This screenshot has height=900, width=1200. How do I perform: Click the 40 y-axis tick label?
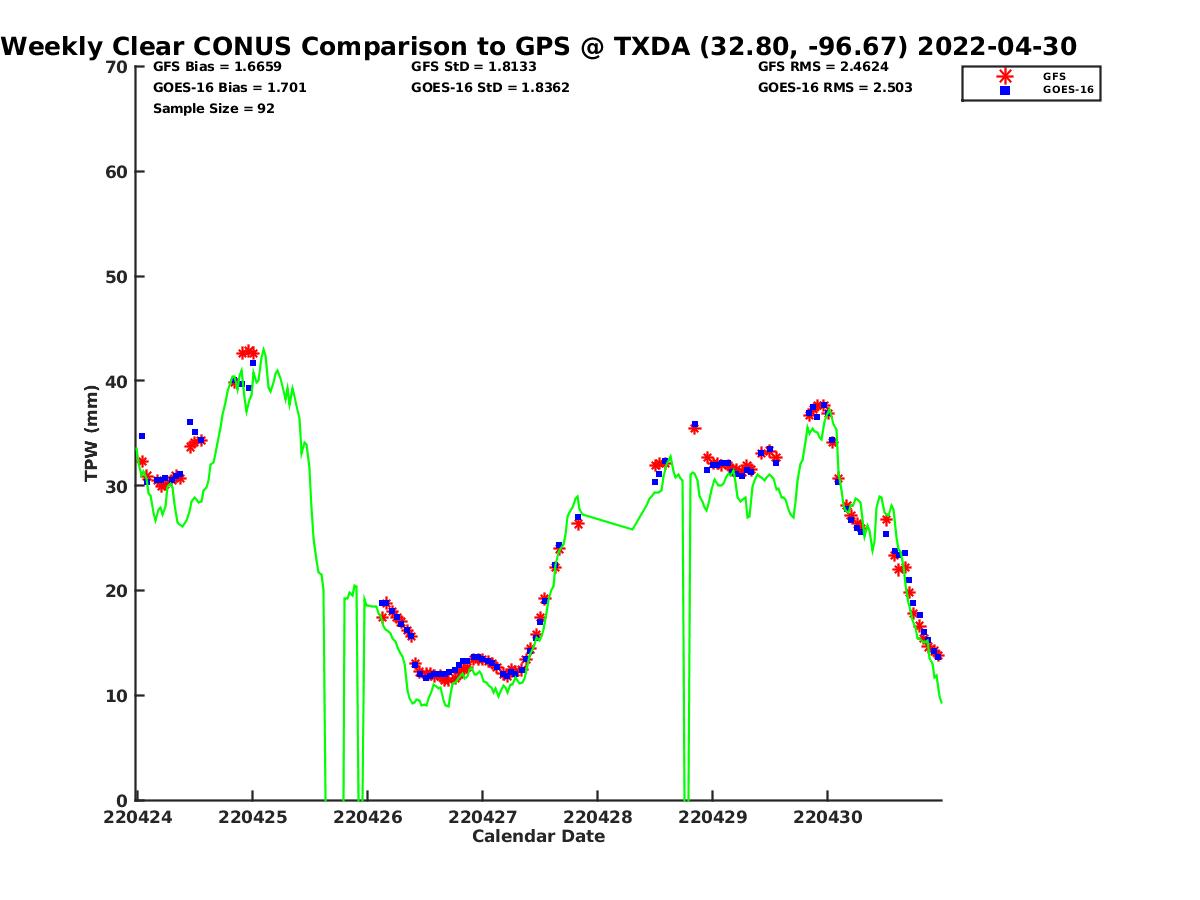(x=117, y=381)
